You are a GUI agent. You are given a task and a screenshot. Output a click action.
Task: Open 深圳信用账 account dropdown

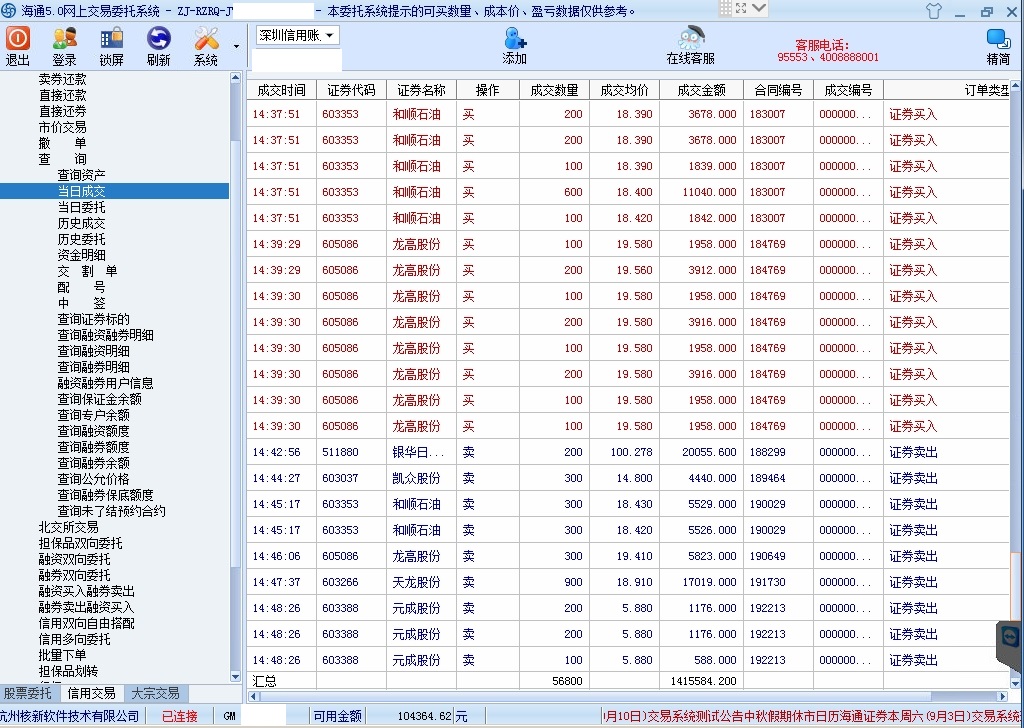tap(298, 35)
